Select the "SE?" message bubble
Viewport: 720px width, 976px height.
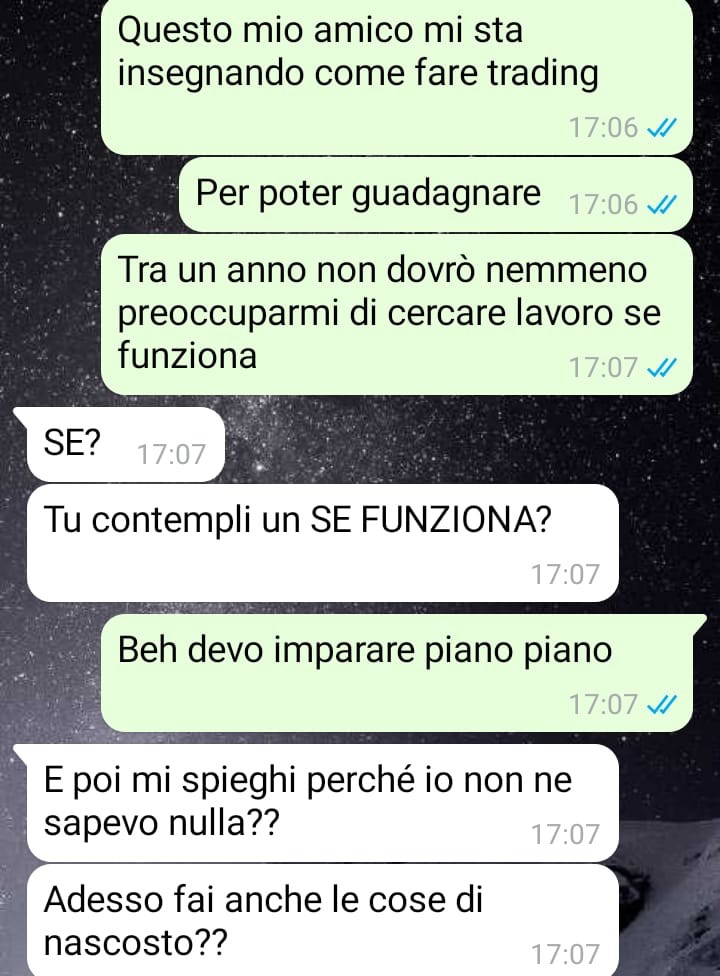[125, 444]
